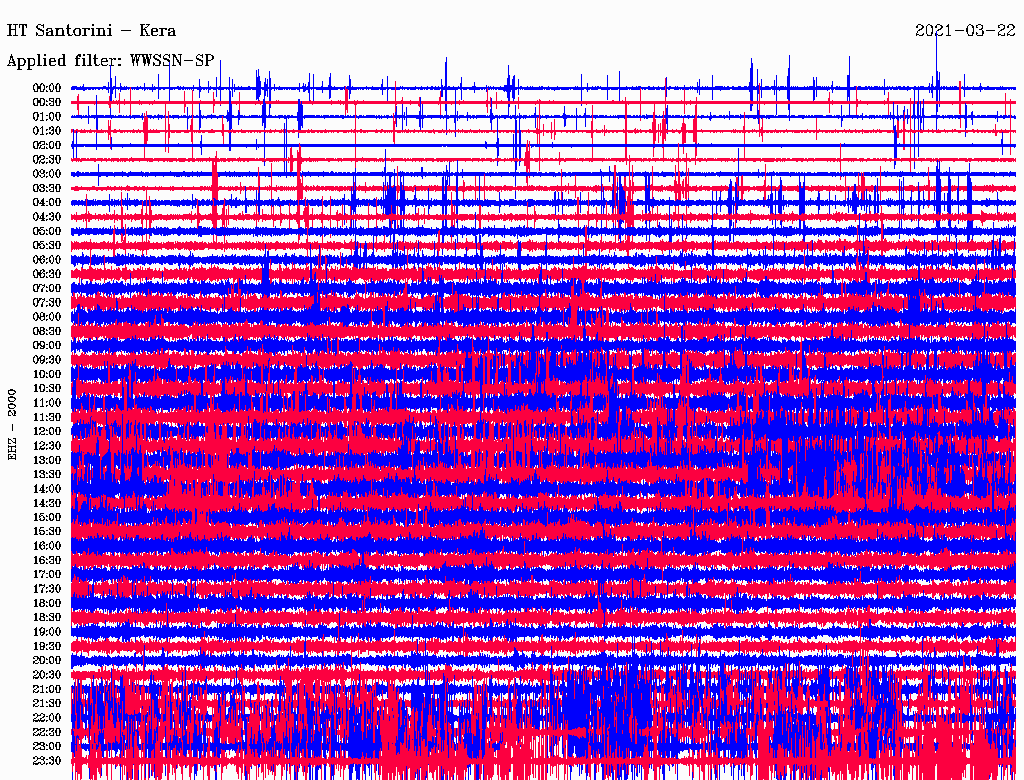Select the 05:30 time row label

47,246
